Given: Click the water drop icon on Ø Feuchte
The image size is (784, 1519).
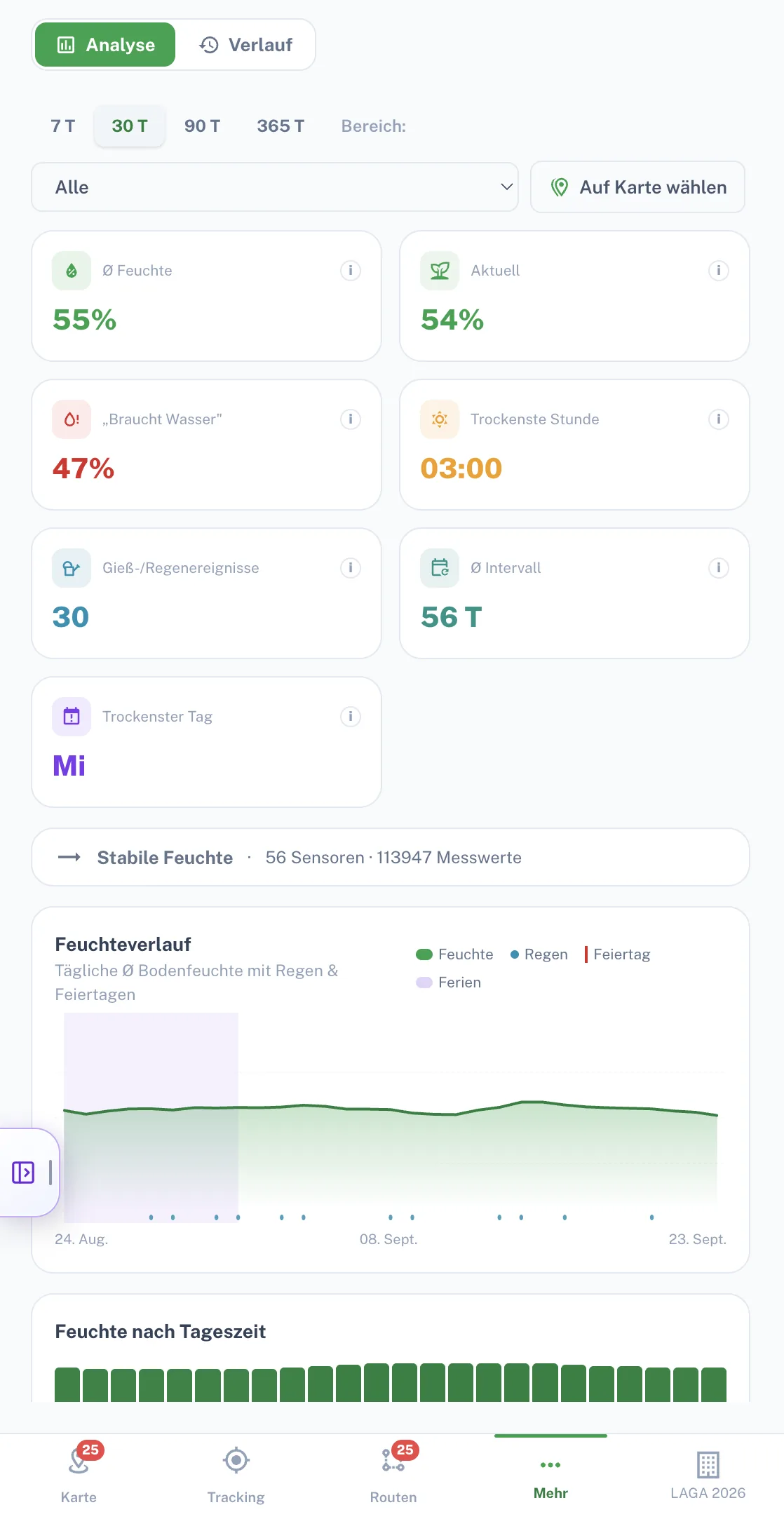Looking at the screenshot, I should (x=72, y=271).
